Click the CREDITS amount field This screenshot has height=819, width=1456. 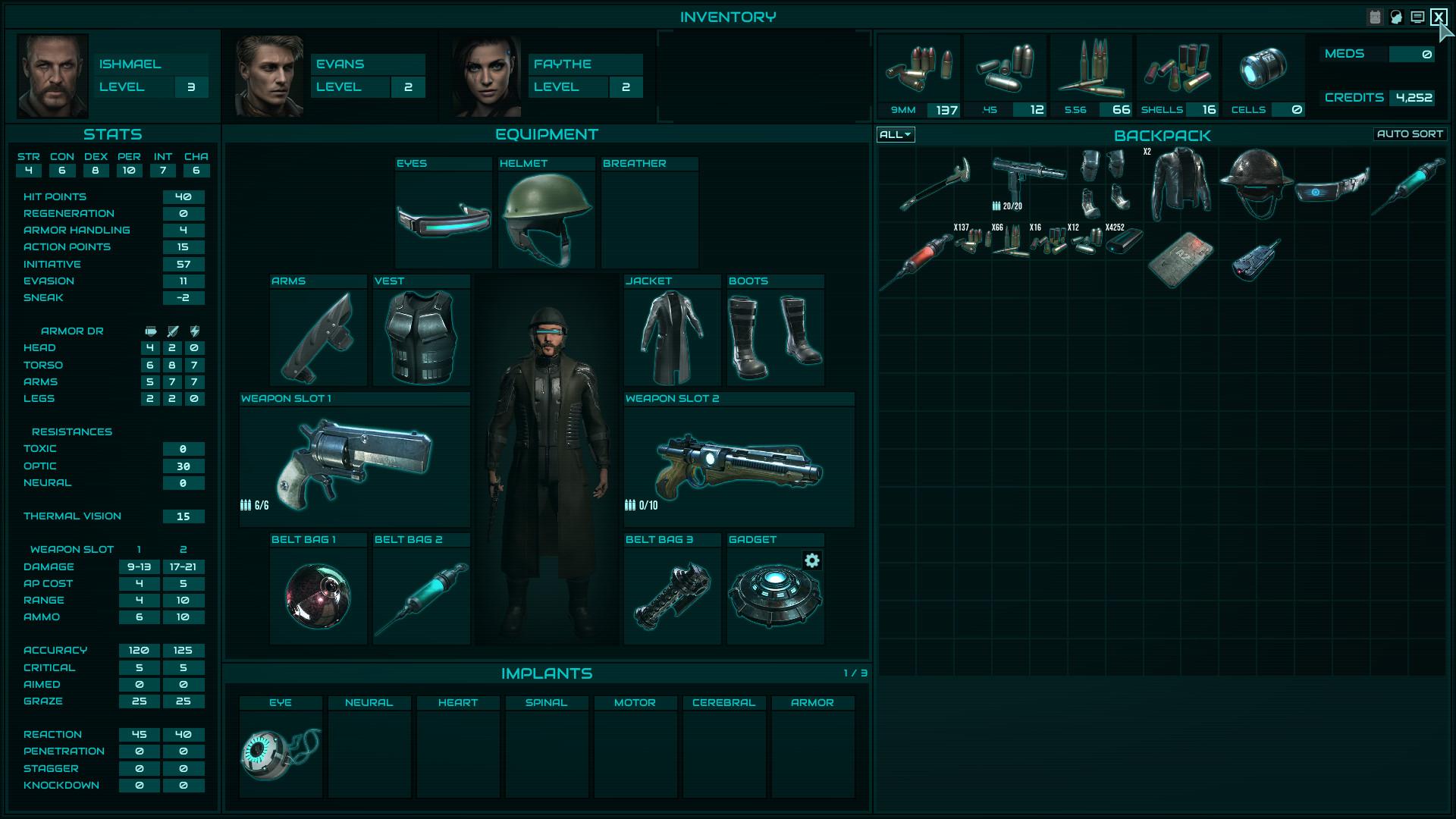point(1412,98)
